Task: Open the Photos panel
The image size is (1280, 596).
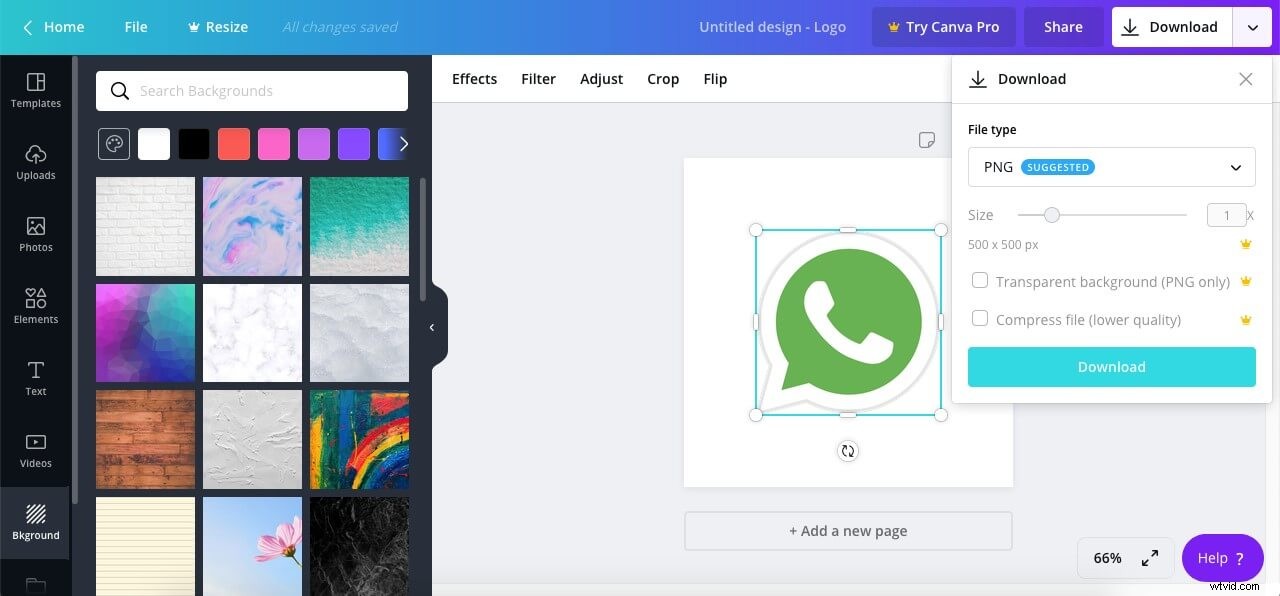Action: 35,233
